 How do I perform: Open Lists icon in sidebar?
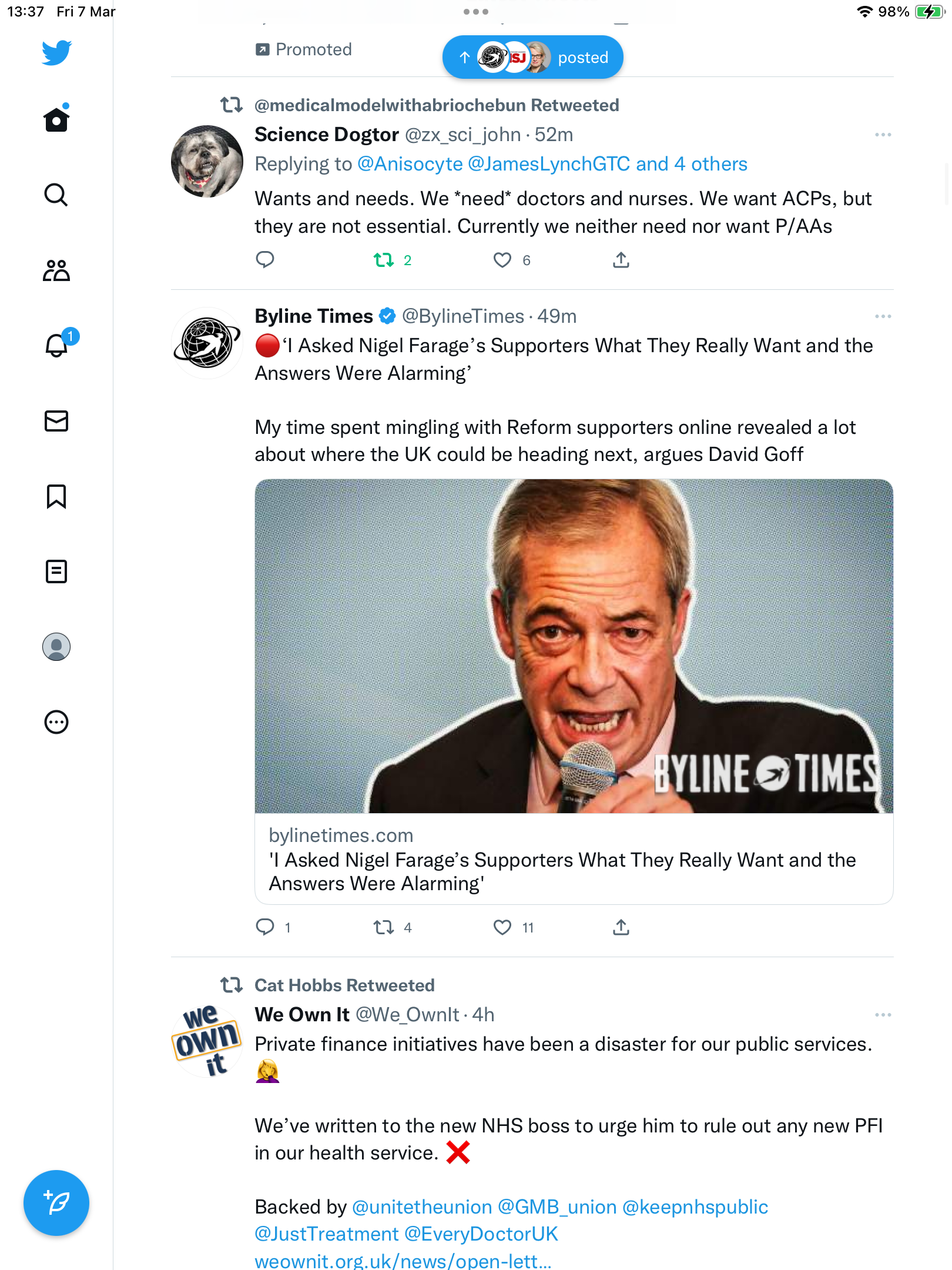point(56,571)
